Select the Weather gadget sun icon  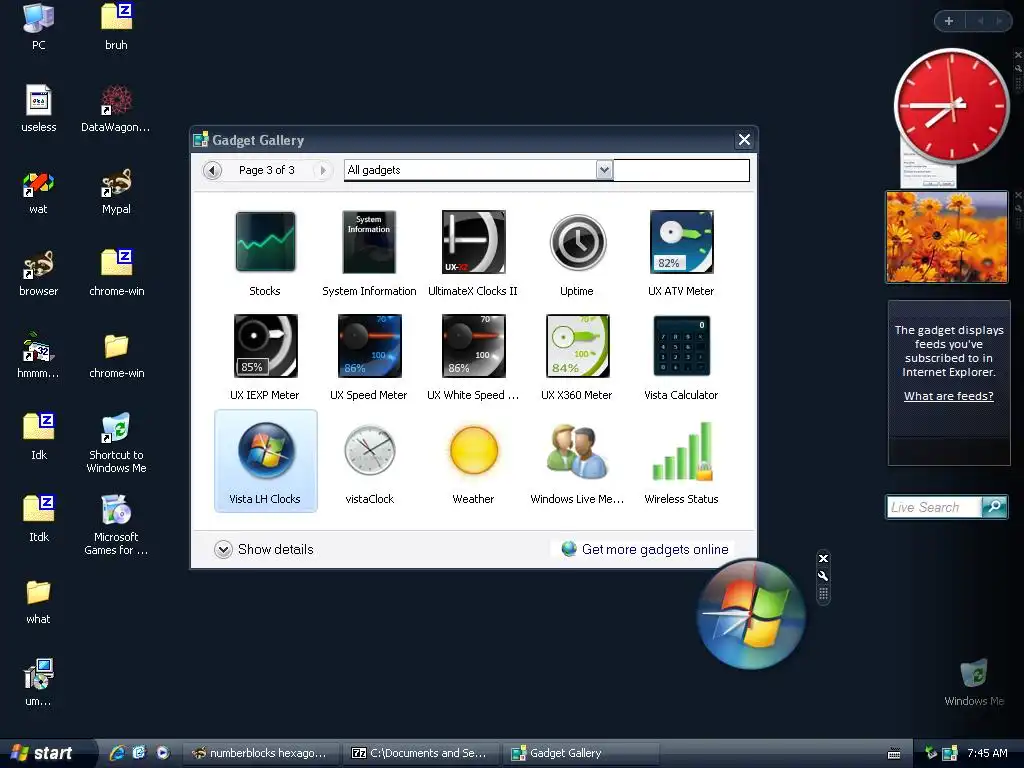click(474, 451)
